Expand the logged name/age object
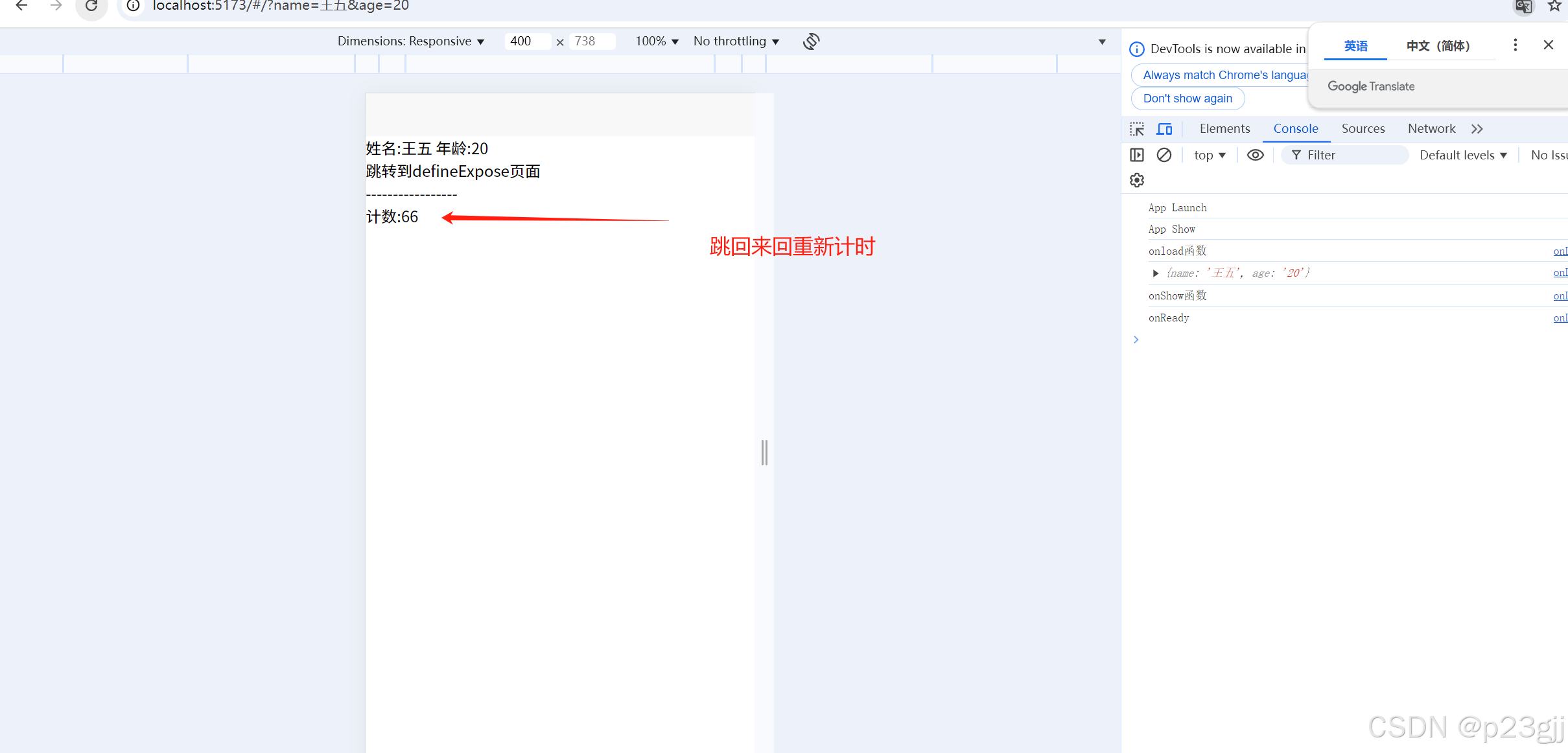Viewport: 1568px width, 753px height. 1155,273
